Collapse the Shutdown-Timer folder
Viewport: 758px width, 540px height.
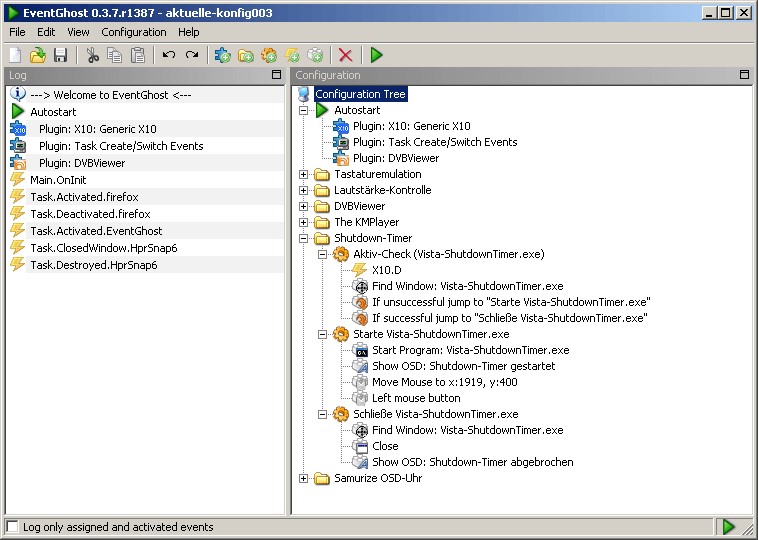point(305,239)
